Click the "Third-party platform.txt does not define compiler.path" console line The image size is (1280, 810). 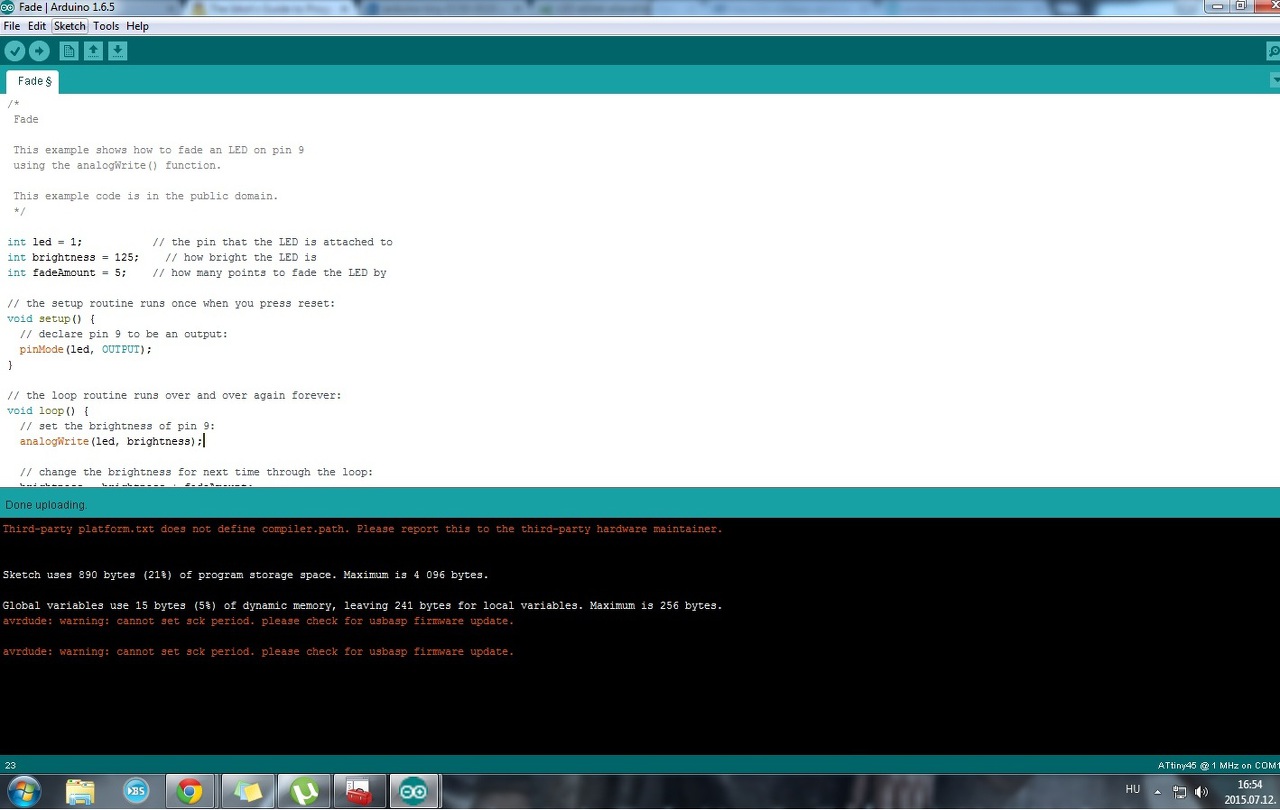pos(362,529)
